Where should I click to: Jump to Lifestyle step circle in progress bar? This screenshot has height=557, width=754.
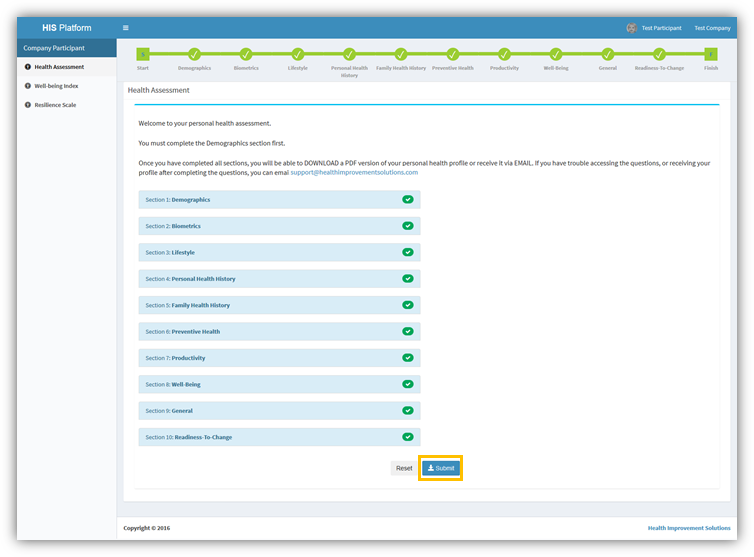point(298,54)
